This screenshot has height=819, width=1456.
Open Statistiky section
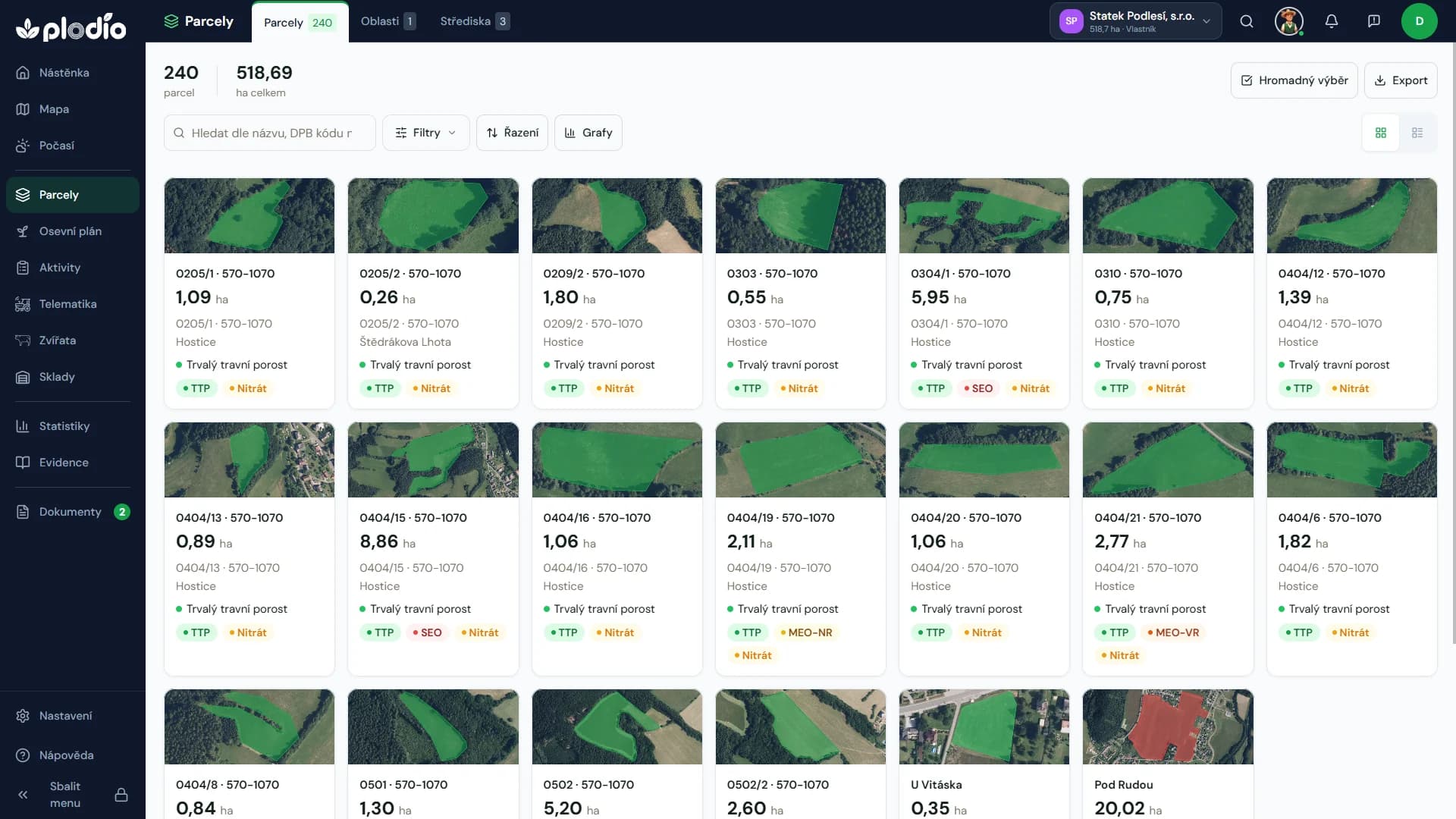pyautogui.click(x=73, y=426)
